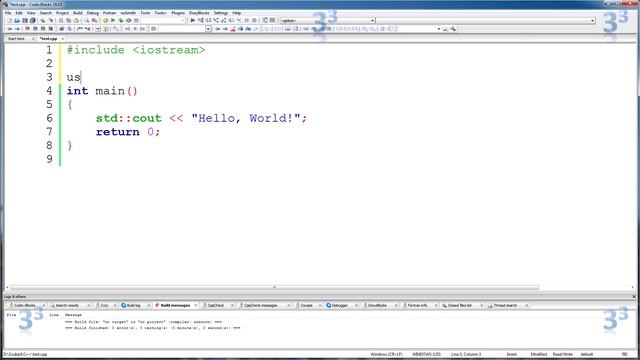640x360 pixels.
Task: Open the View menu
Action: coord(31,13)
